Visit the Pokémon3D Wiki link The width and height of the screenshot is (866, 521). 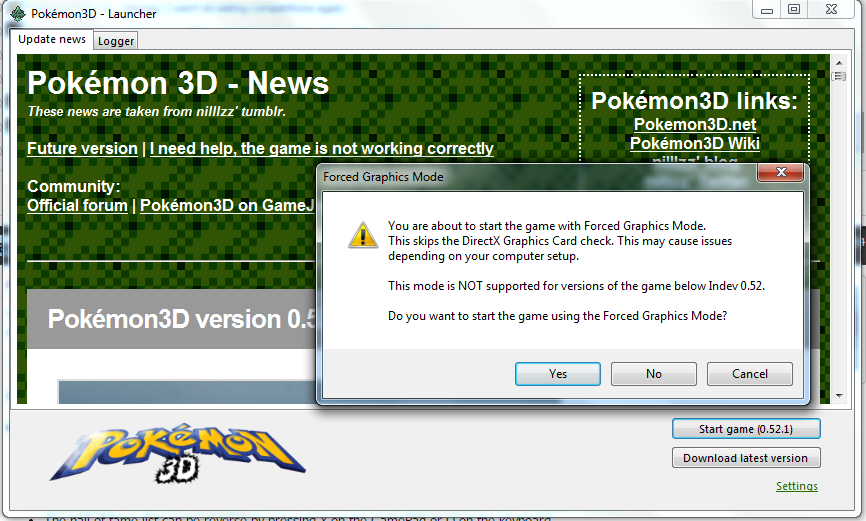(694, 143)
